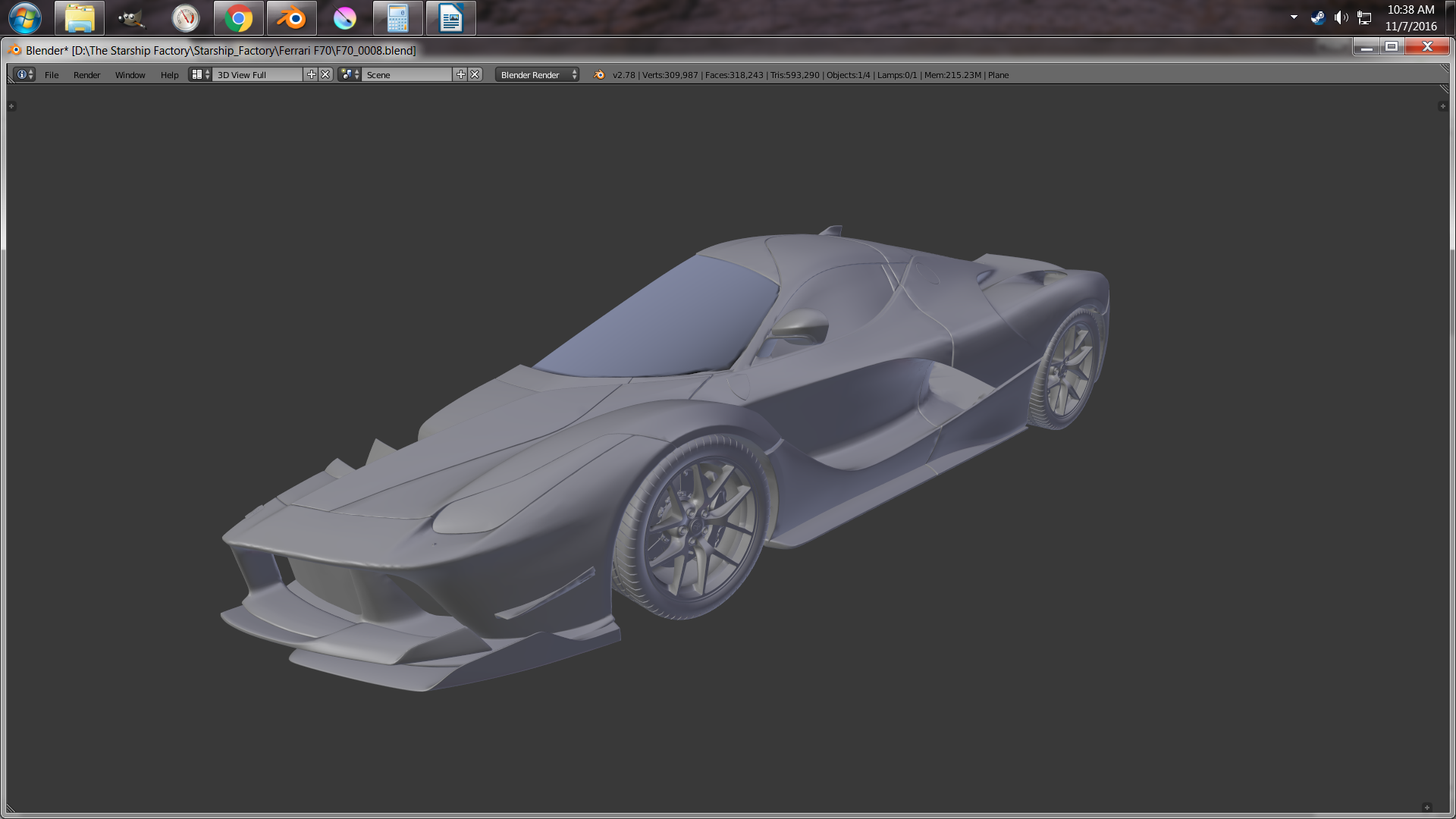This screenshot has width=1456, height=819.
Task: Open Calculator from the taskbar
Action: (397, 18)
